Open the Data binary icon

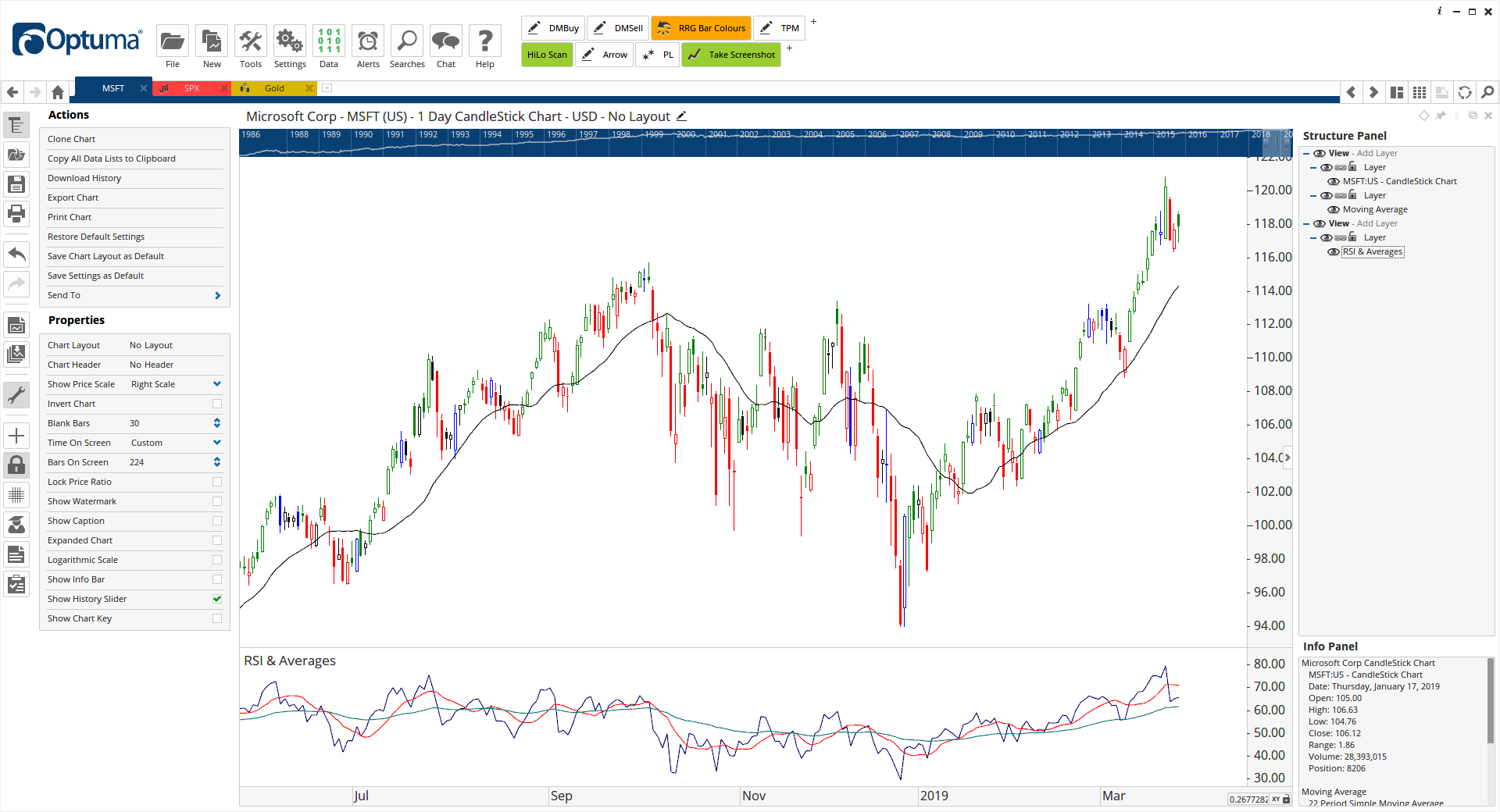tap(329, 41)
